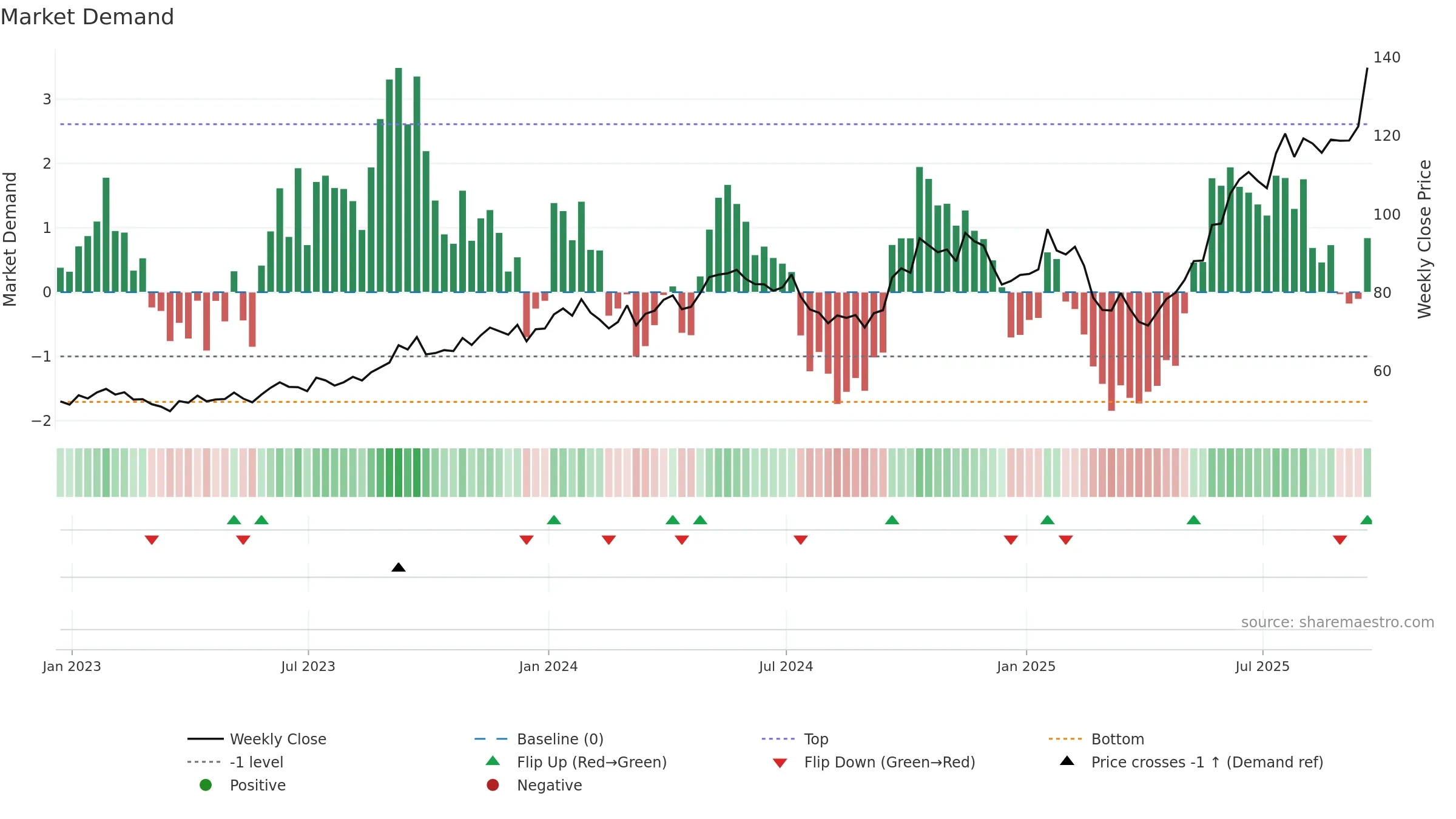Click the "3" left demand axis label

pos(47,99)
